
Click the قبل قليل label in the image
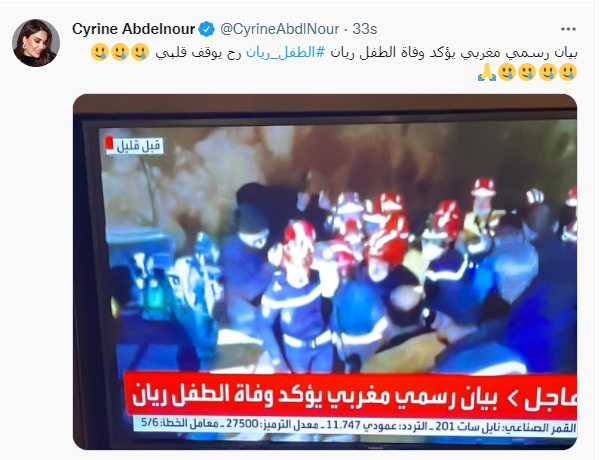pyautogui.click(x=139, y=146)
